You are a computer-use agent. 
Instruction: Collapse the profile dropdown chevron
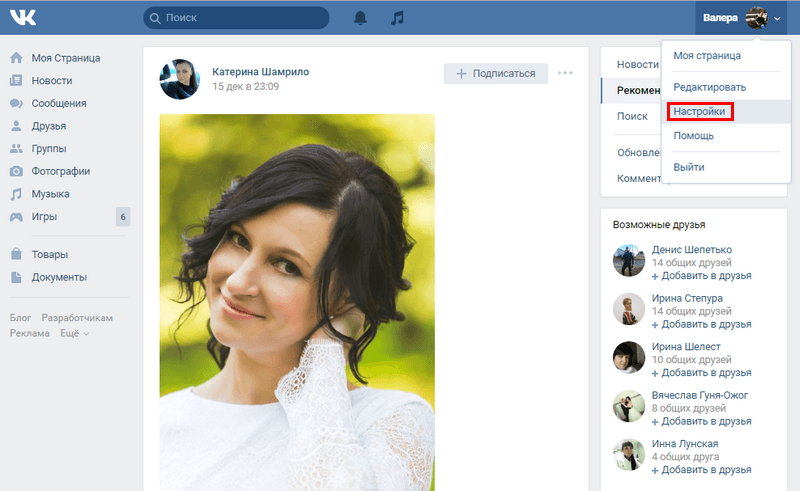[777, 18]
